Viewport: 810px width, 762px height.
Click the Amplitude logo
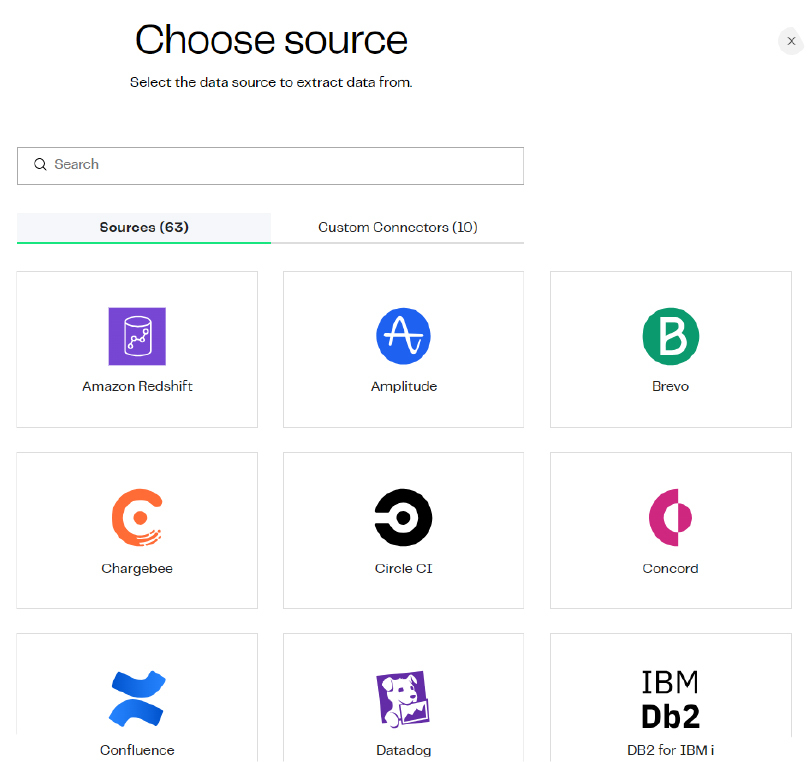(x=403, y=337)
